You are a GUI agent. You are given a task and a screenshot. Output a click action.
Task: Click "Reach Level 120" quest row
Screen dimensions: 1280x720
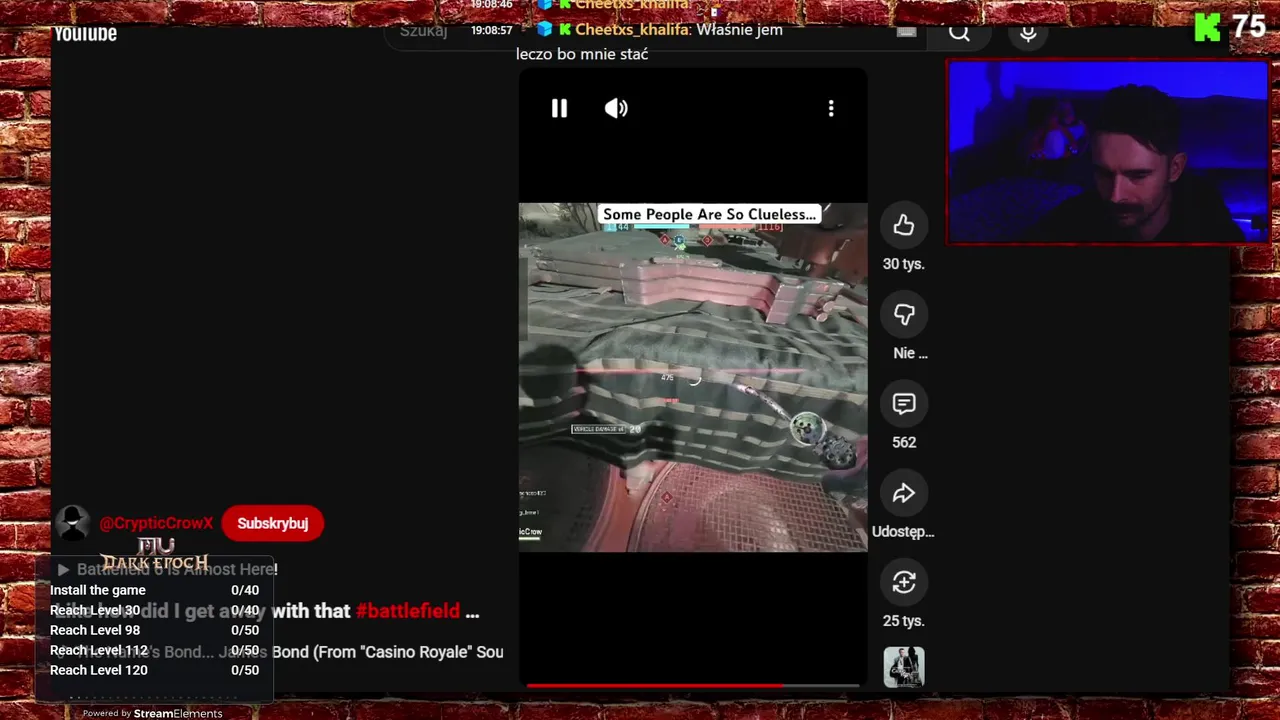pos(154,670)
